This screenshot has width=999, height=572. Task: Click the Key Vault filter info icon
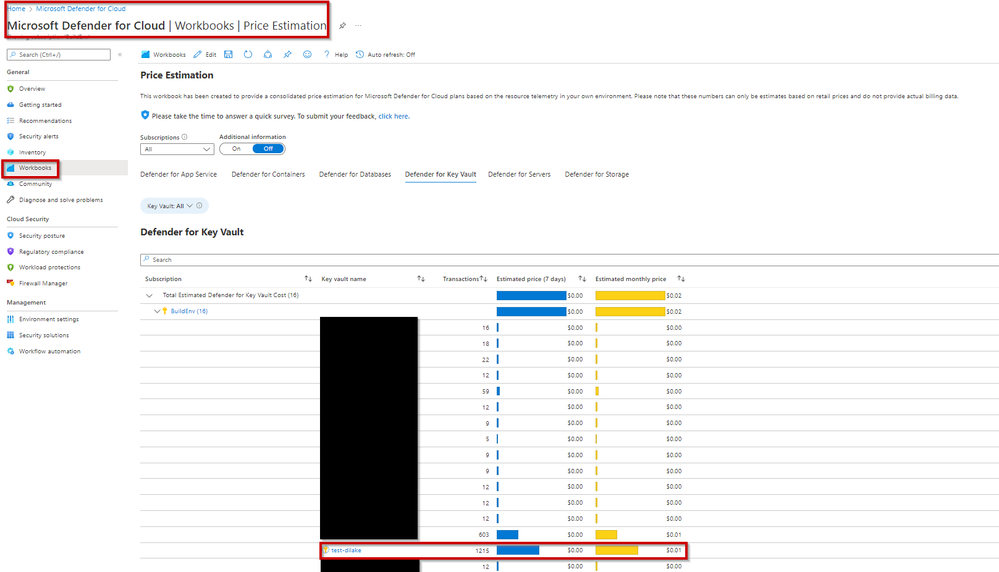[x=199, y=206]
